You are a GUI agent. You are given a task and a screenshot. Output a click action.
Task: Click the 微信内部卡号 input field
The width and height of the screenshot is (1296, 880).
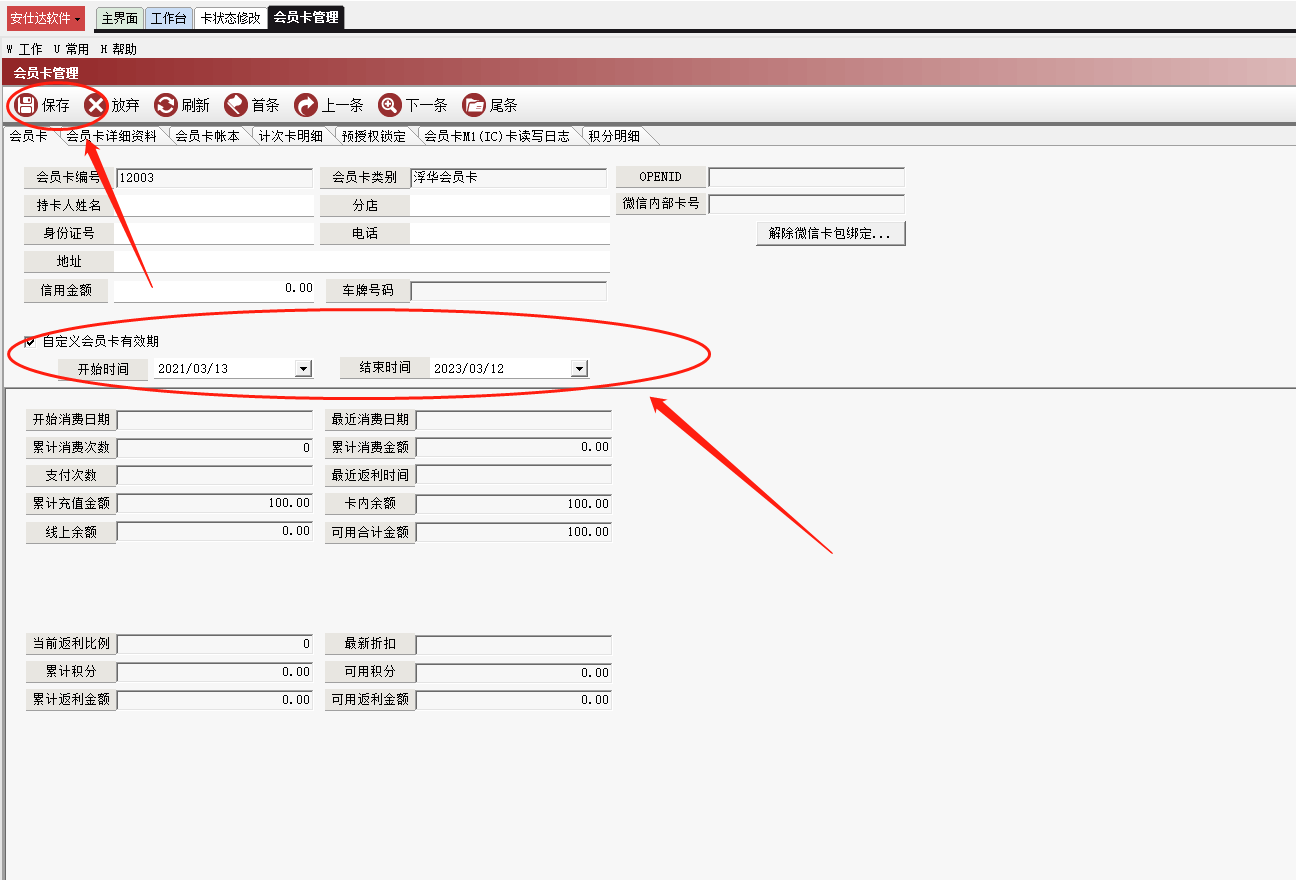806,204
